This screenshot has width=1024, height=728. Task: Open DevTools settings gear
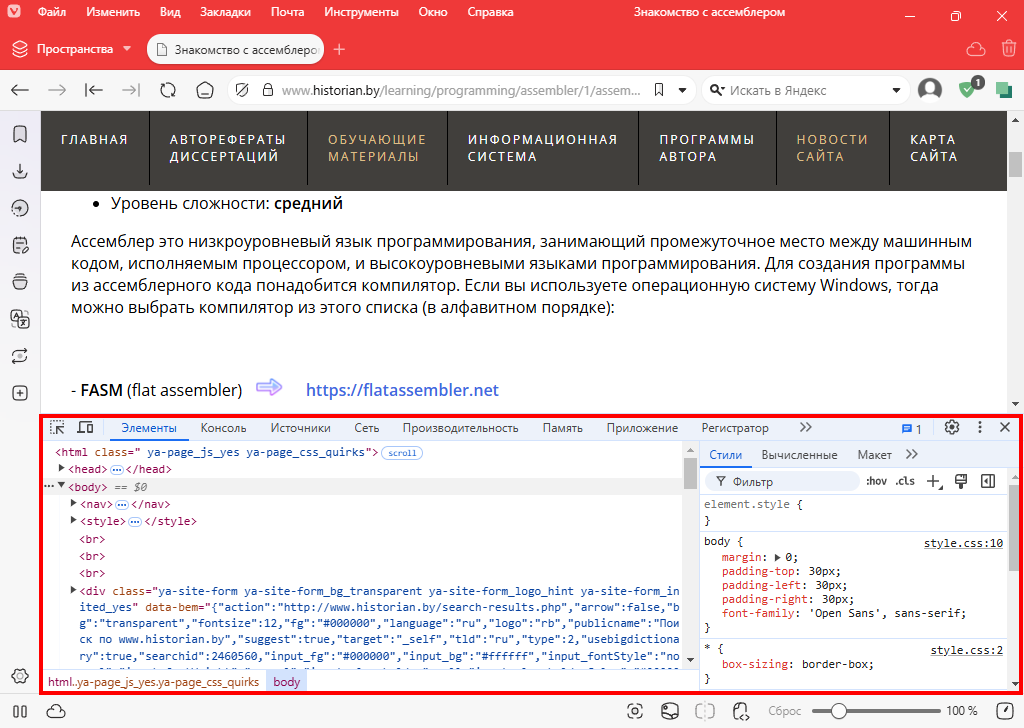click(952, 428)
